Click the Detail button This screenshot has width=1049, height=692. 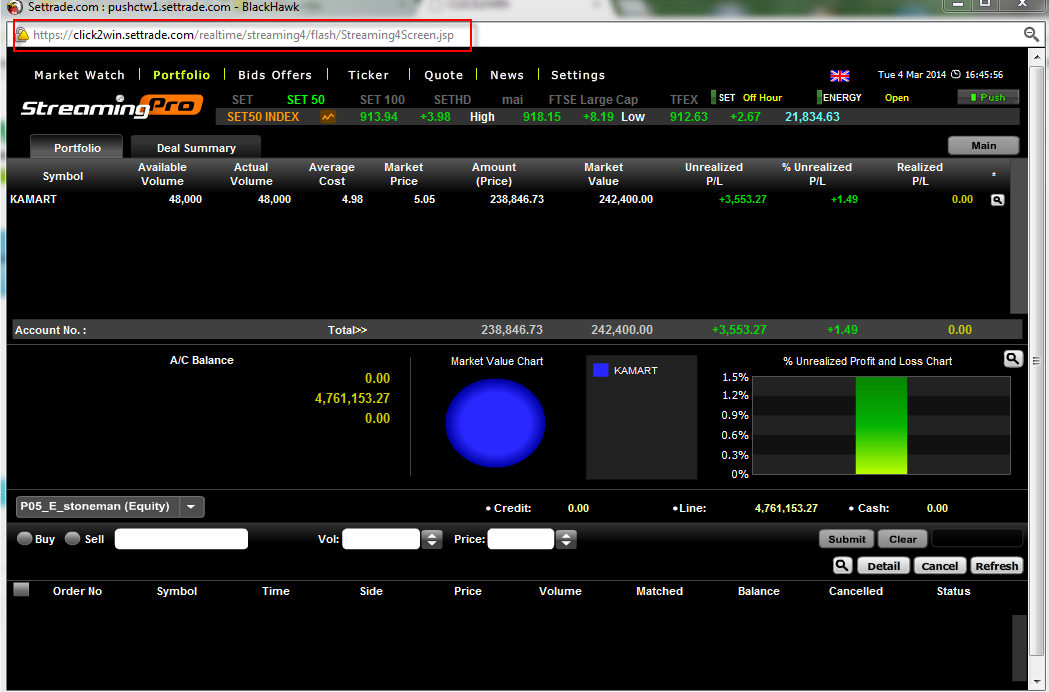click(x=883, y=566)
